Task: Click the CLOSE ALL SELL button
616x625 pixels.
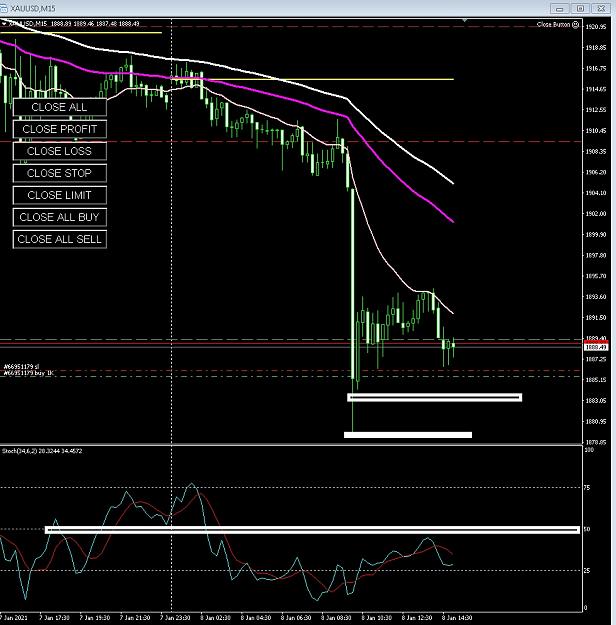Action: (x=59, y=239)
